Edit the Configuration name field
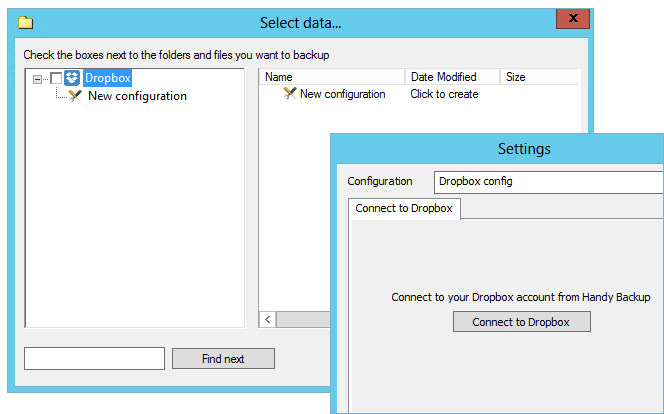The width and height of the screenshot is (664, 414). pos(549,182)
